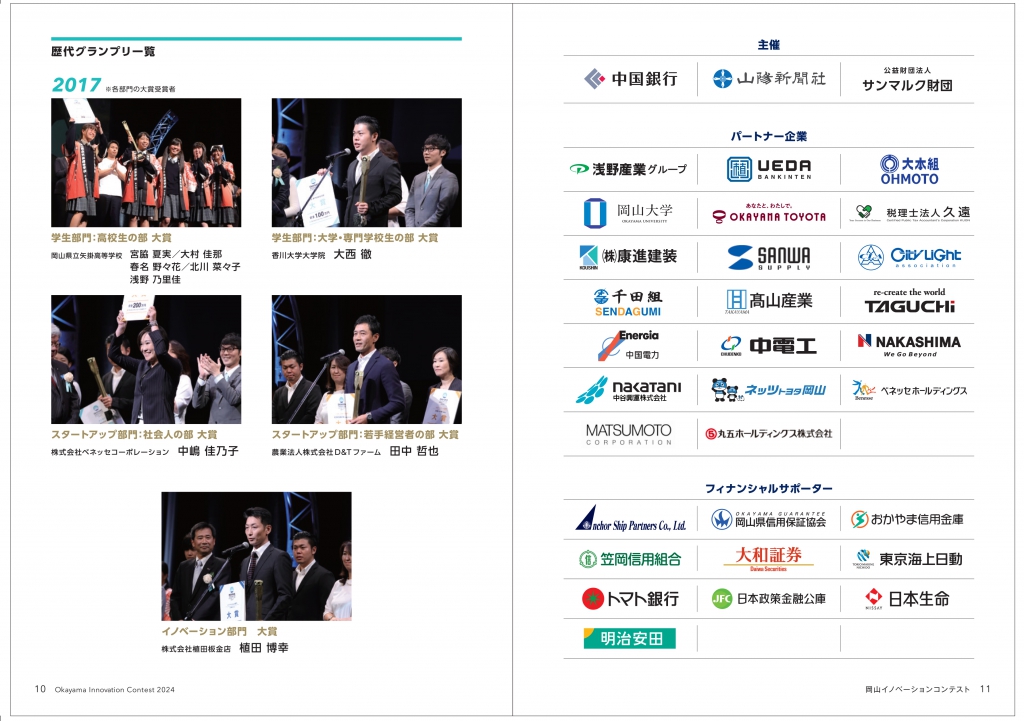Select the 主催 section heading
The image size is (1024, 721).
point(769,44)
